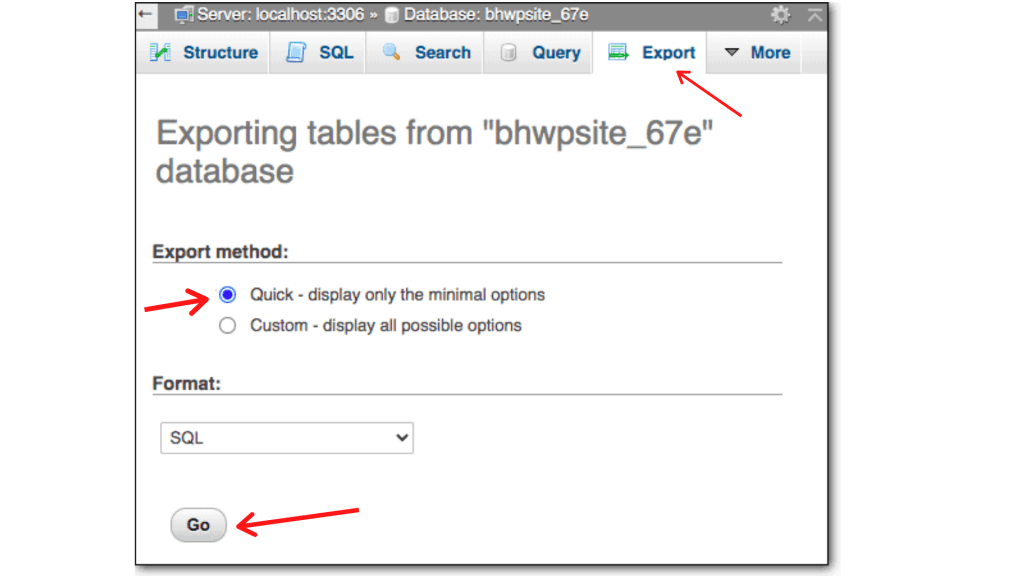This screenshot has width=1024, height=576.
Task: Click the dropdown chevron in the Format select
Action: click(402, 438)
